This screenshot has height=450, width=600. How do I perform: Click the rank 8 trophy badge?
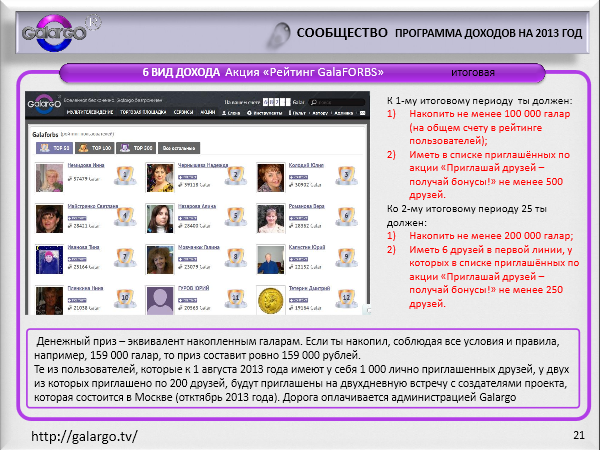[x=236, y=258]
